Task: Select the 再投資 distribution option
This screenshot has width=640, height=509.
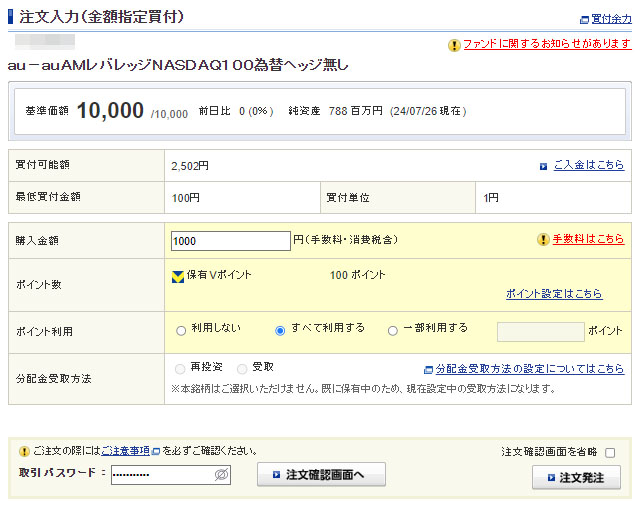Action: (181, 368)
